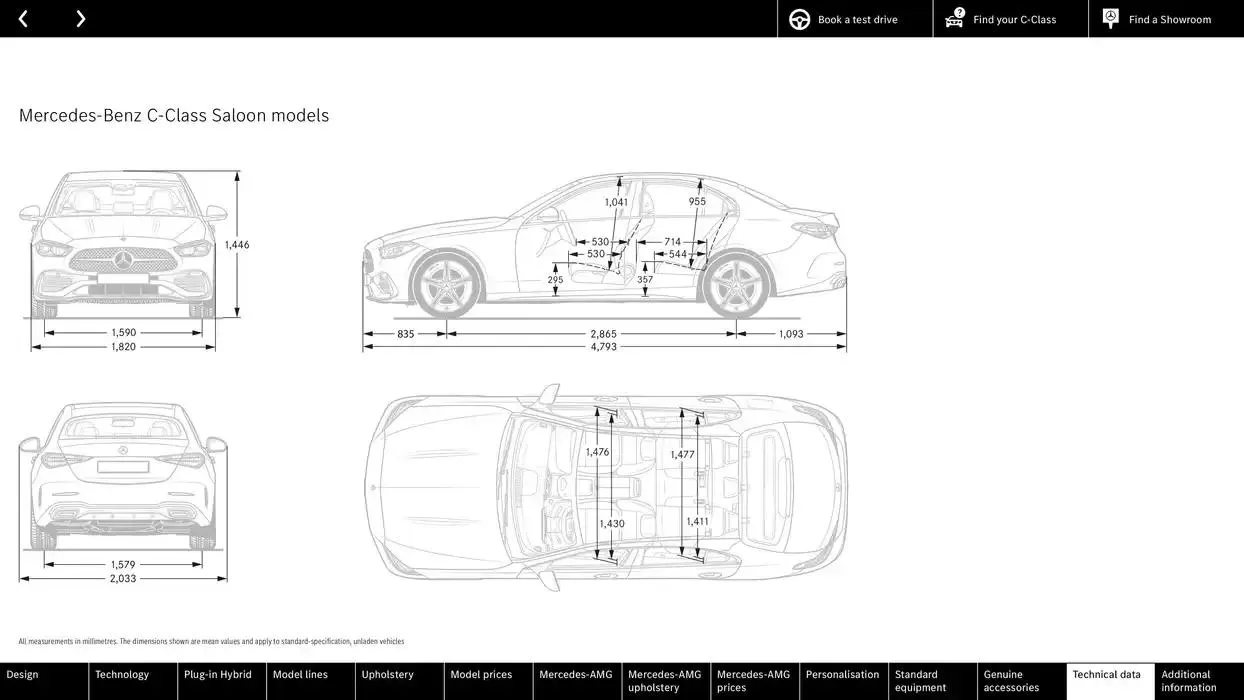Image resolution: width=1244 pixels, height=700 pixels.
Task: Open the Technology tab
Action: tap(124, 674)
